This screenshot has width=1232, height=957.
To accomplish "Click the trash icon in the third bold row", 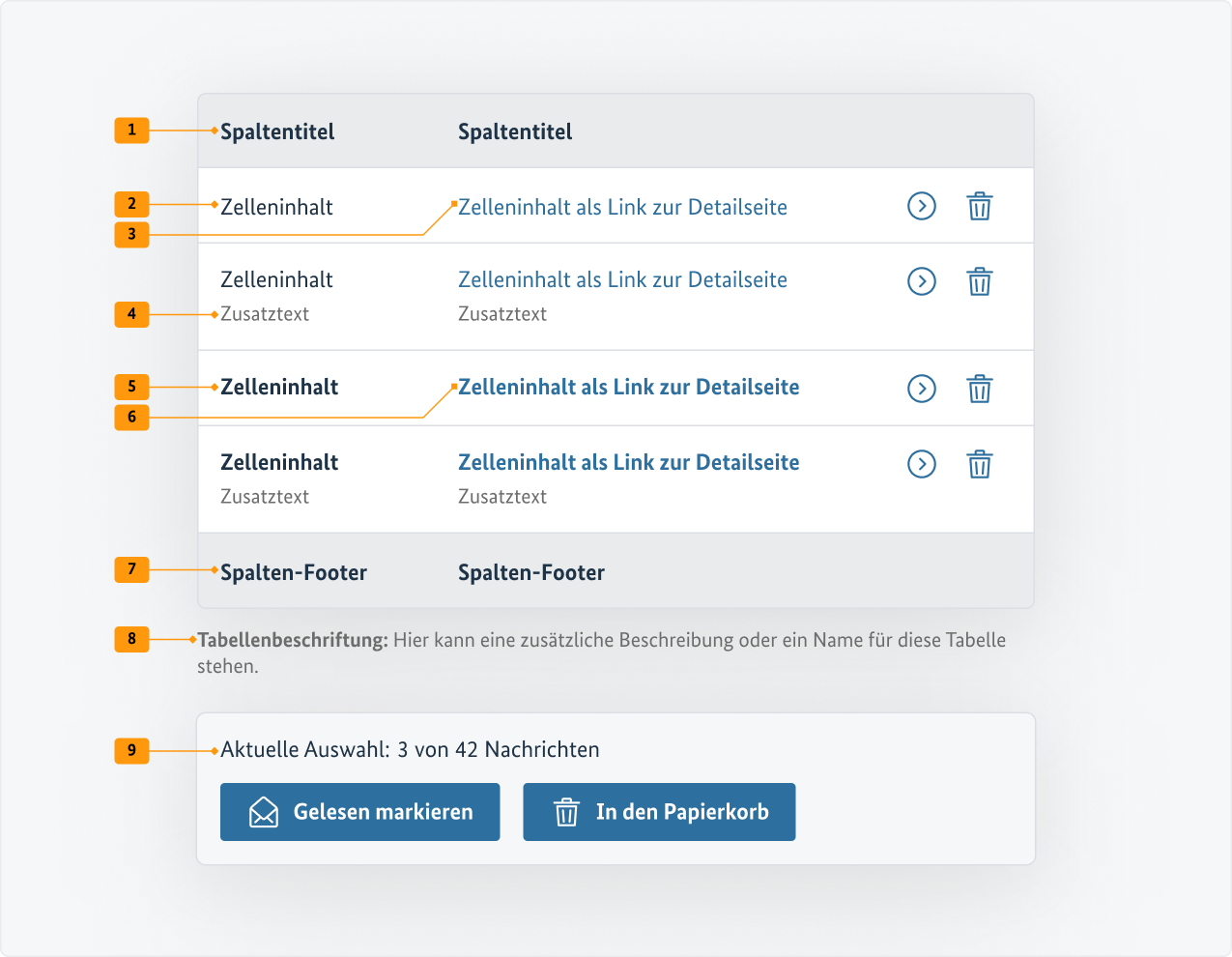I will (x=980, y=389).
